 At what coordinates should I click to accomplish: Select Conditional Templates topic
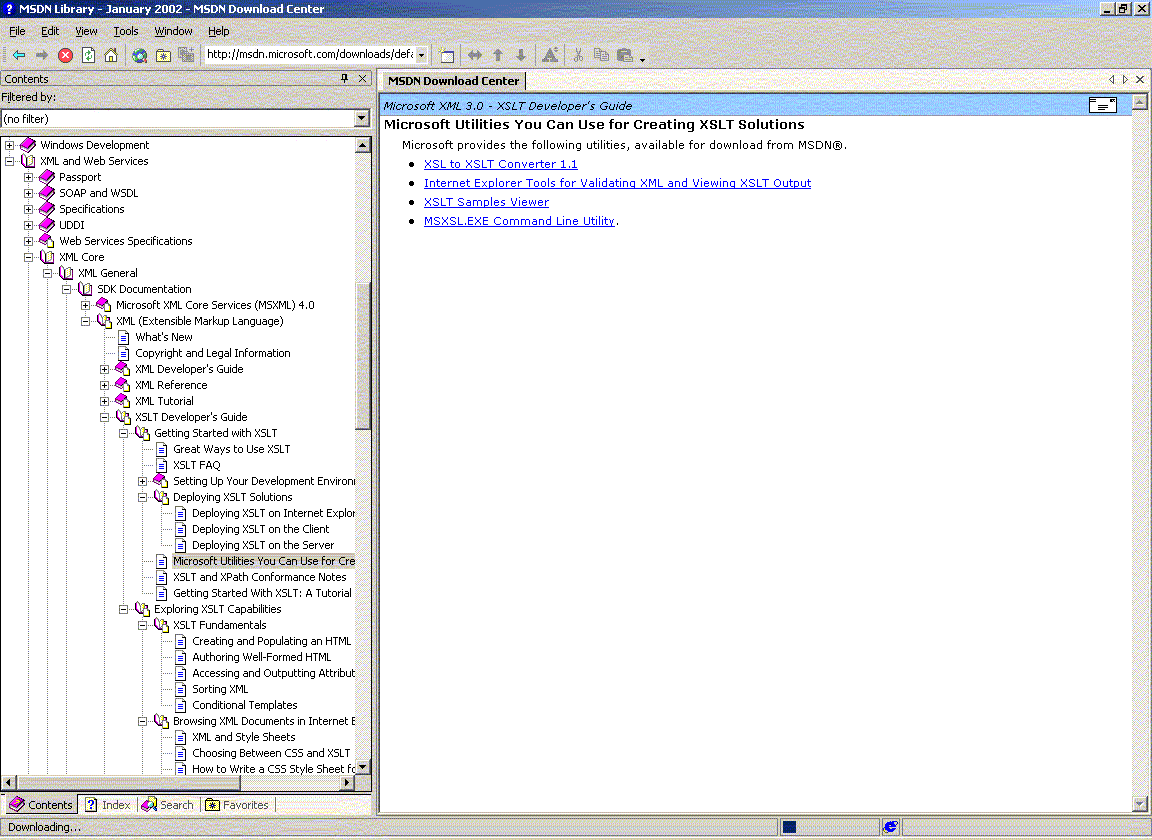click(245, 705)
